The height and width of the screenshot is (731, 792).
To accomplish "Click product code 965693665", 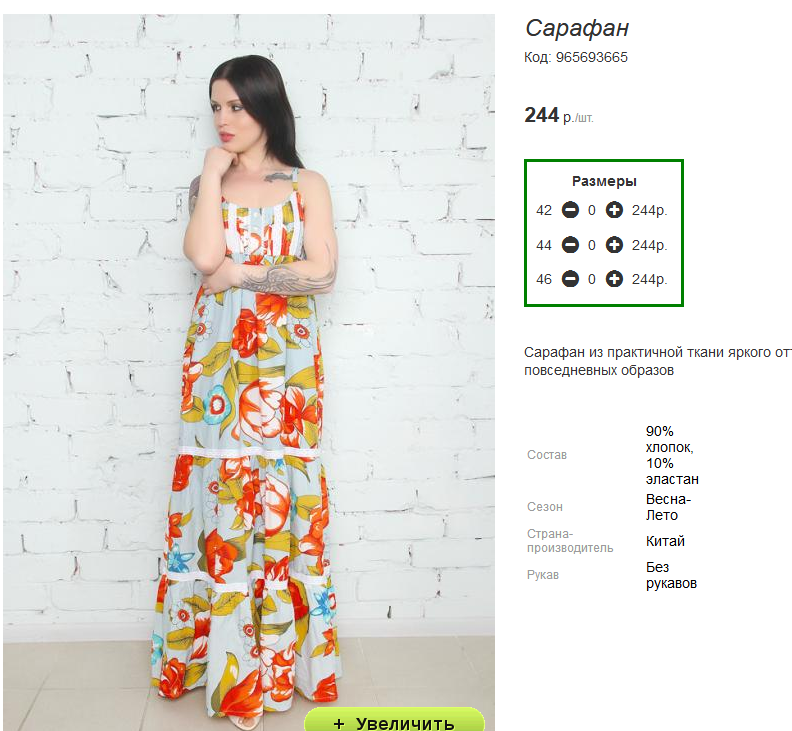I will [x=576, y=57].
